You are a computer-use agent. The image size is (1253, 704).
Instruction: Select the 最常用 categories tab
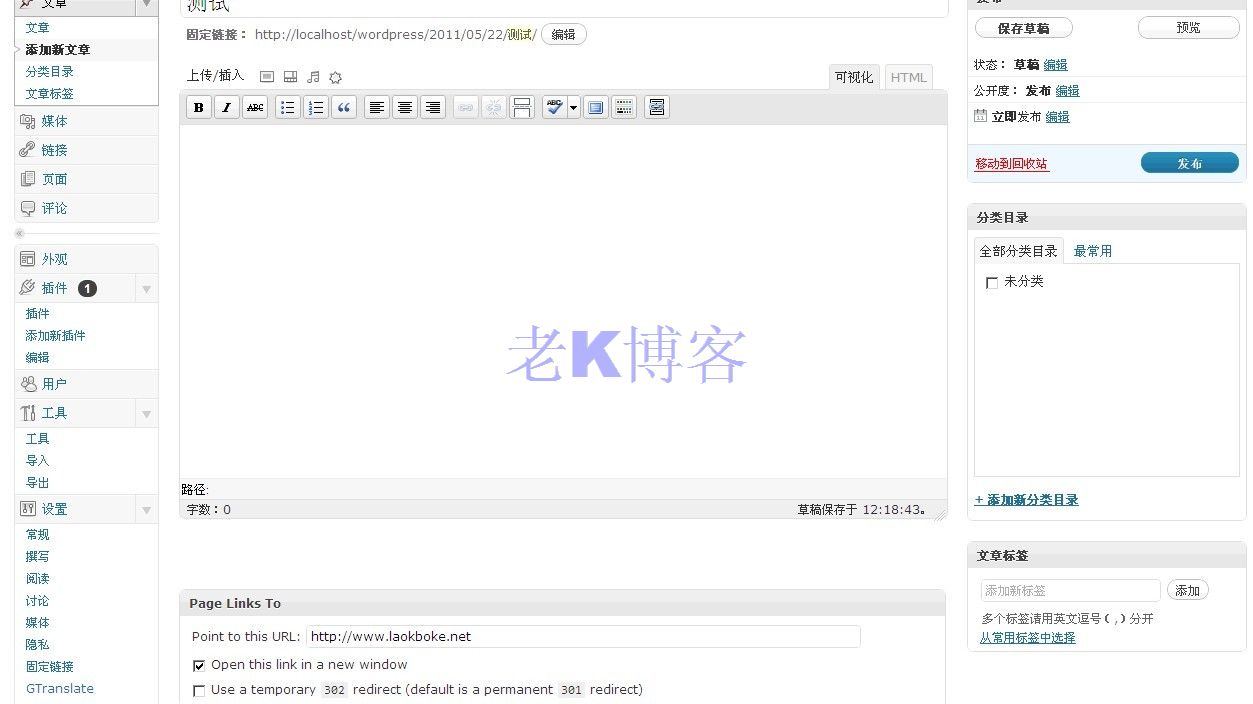[x=1092, y=251]
